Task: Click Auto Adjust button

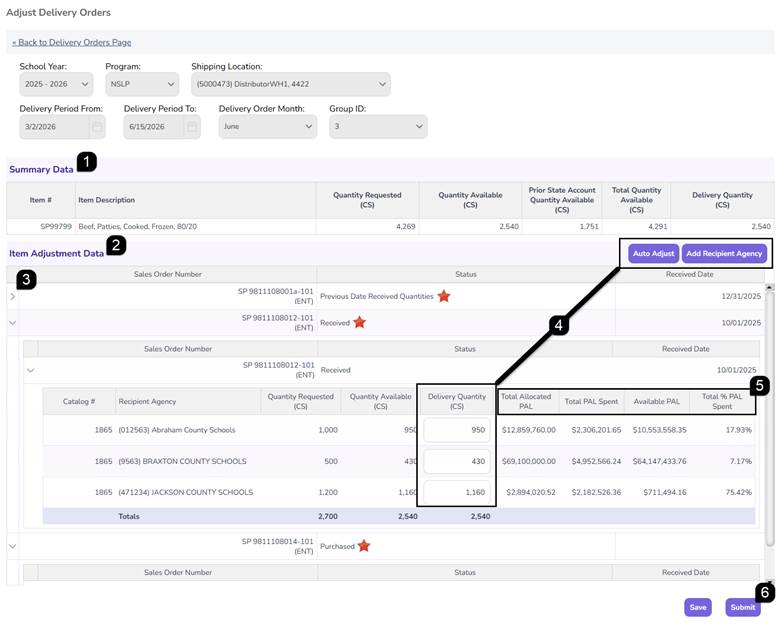Action: 653,253
